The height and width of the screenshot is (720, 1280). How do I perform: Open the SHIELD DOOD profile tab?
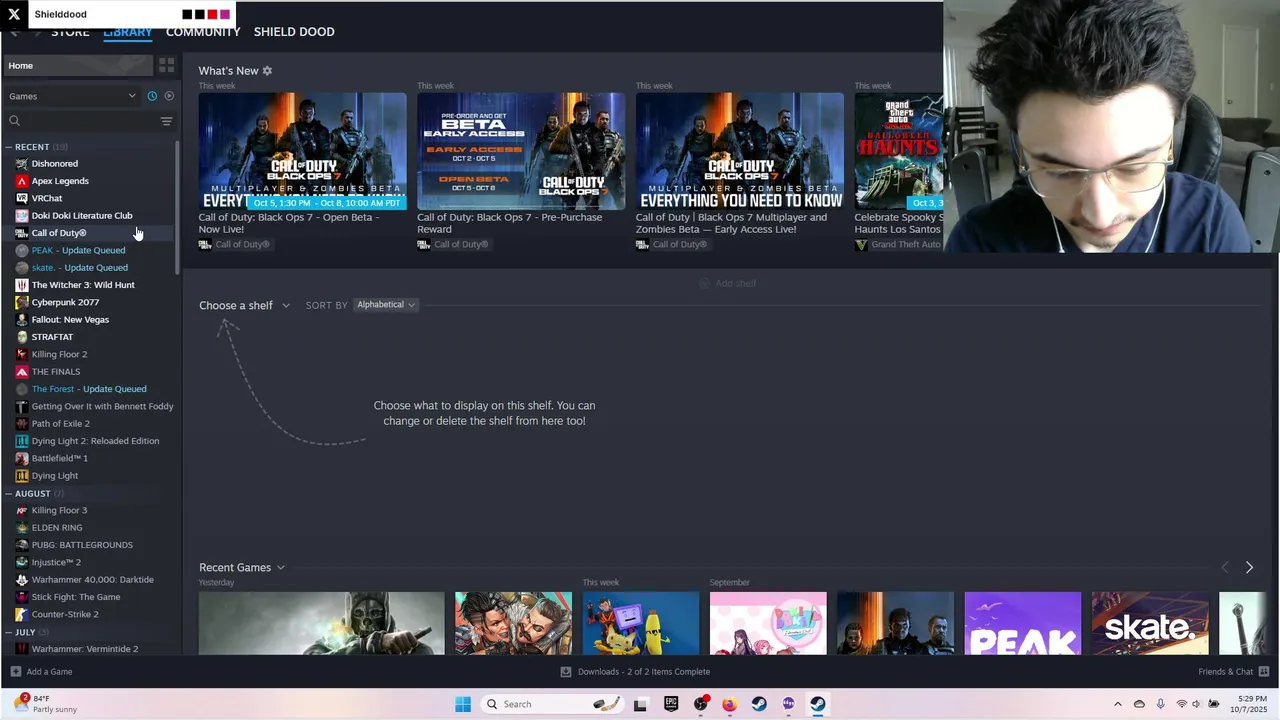(294, 32)
